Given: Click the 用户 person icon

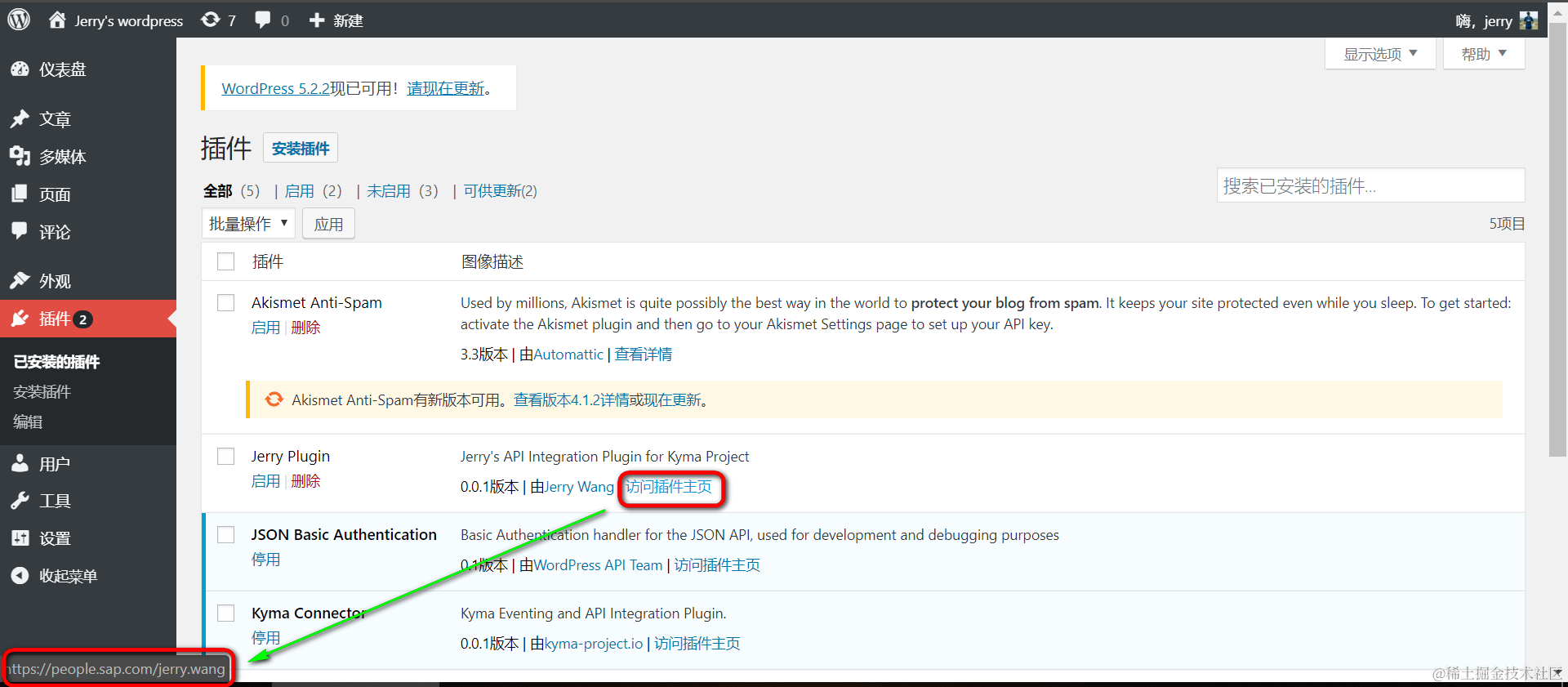Looking at the screenshot, I should pyautogui.click(x=20, y=463).
